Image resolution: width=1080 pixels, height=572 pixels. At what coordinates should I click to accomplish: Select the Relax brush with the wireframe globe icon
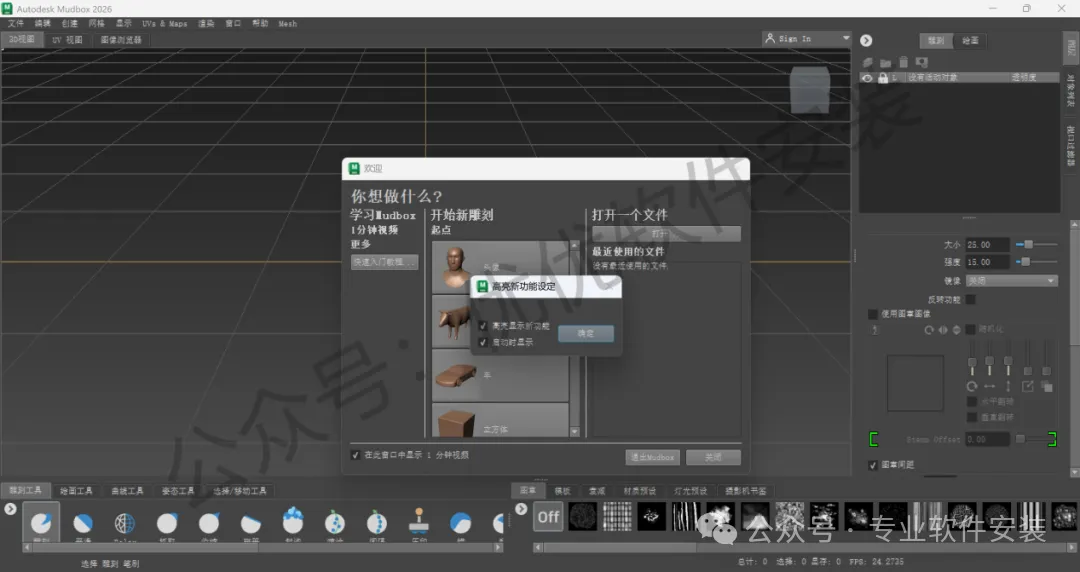click(125, 524)
